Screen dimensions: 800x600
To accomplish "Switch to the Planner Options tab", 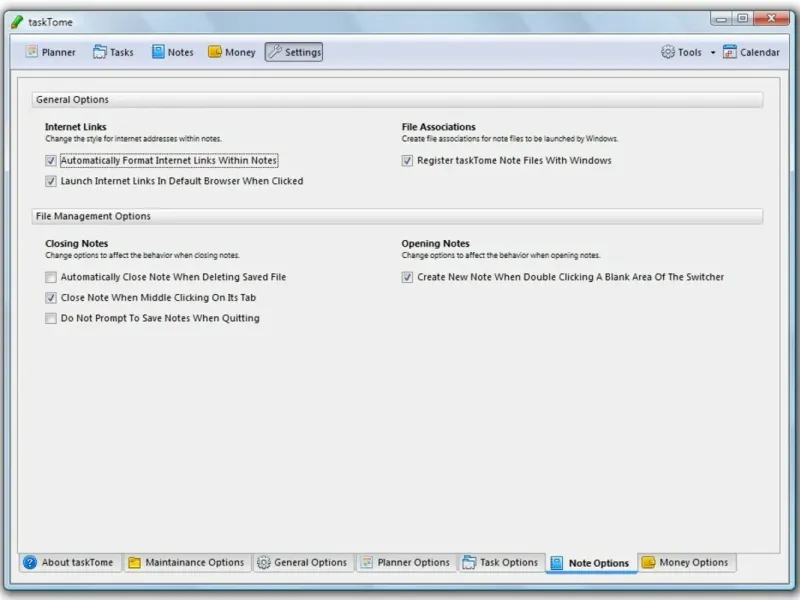I will (406, 562).
